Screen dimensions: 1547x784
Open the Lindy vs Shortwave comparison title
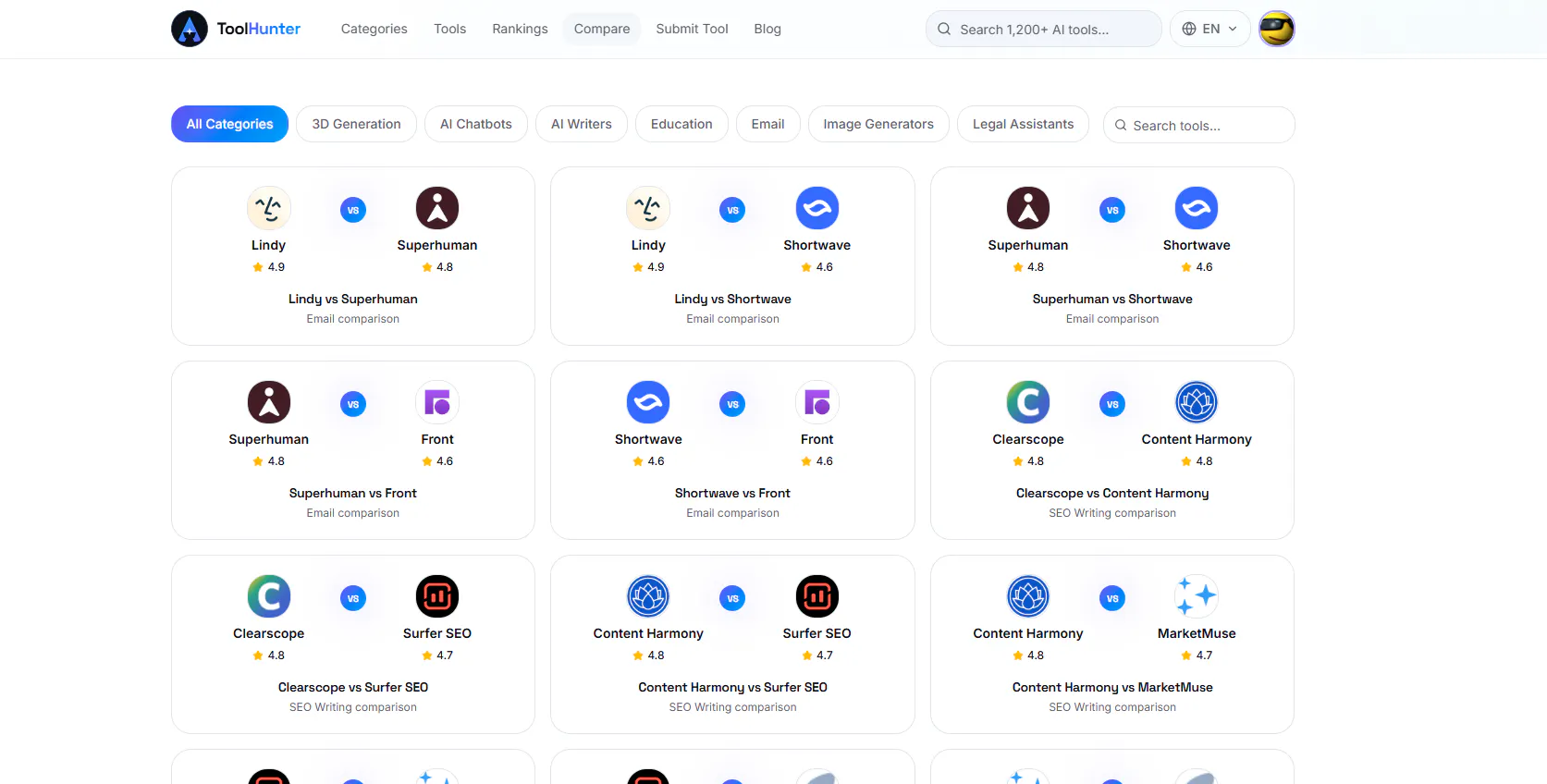click(732, 299)
